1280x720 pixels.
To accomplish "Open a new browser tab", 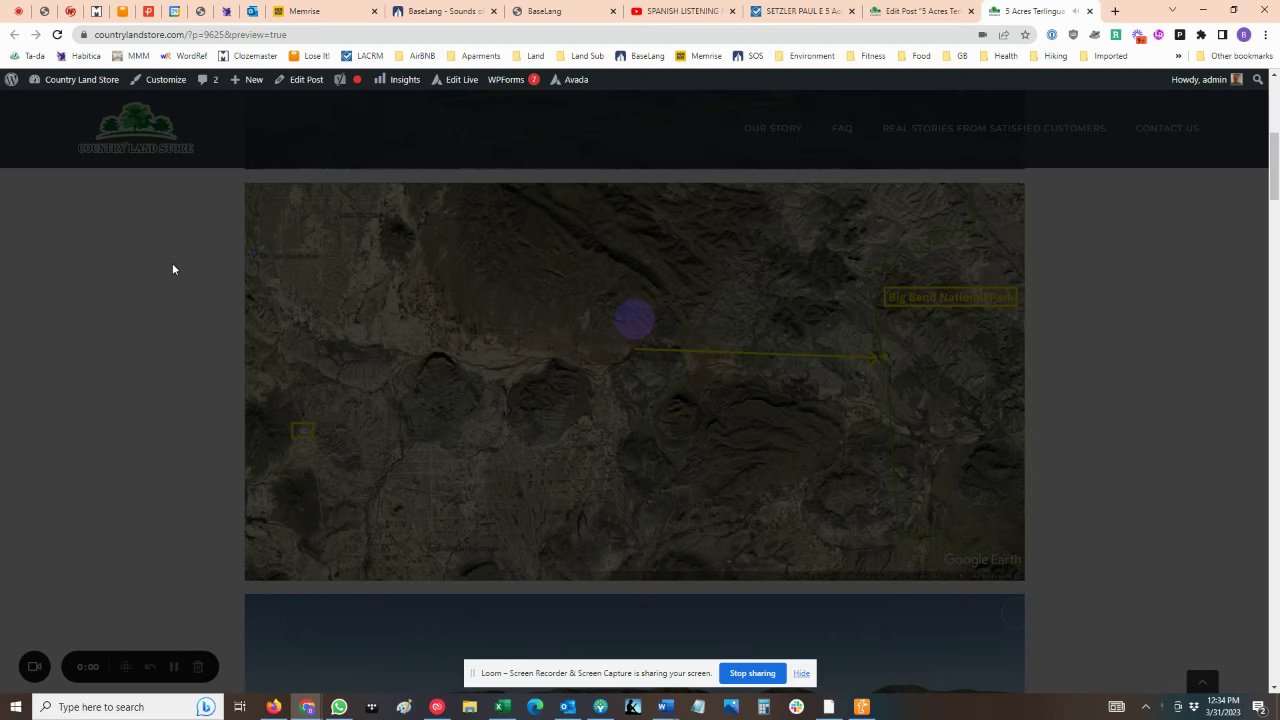I will (x=1115, y=11).
